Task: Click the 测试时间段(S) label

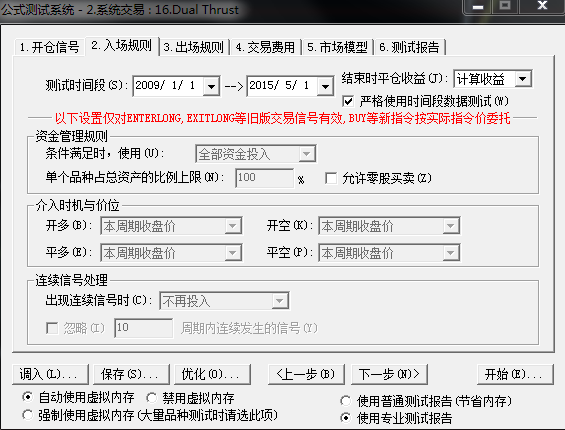Action: point(86,85)
